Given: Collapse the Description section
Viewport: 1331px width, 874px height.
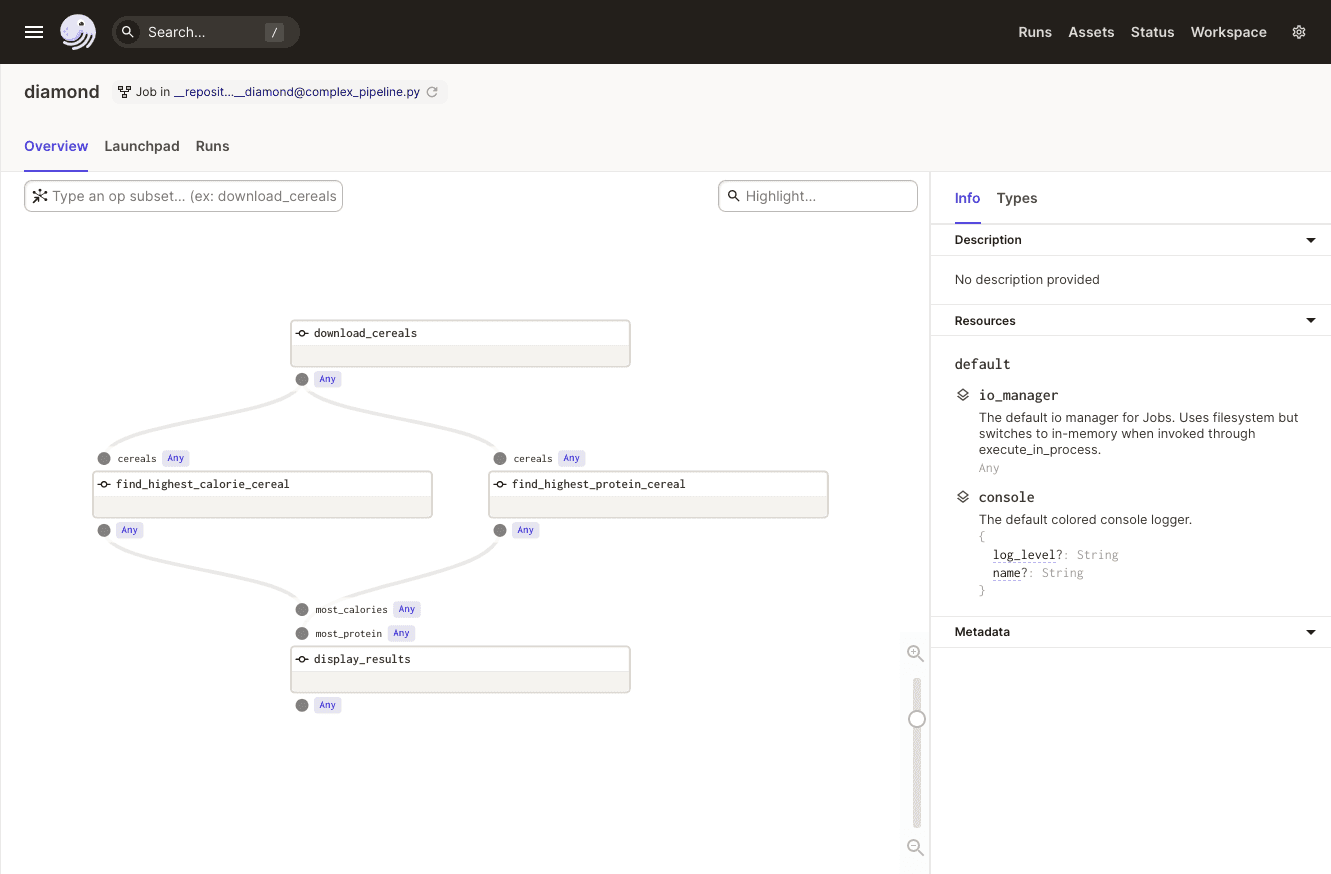Looking at the screenshot, I should point(1310,240).
